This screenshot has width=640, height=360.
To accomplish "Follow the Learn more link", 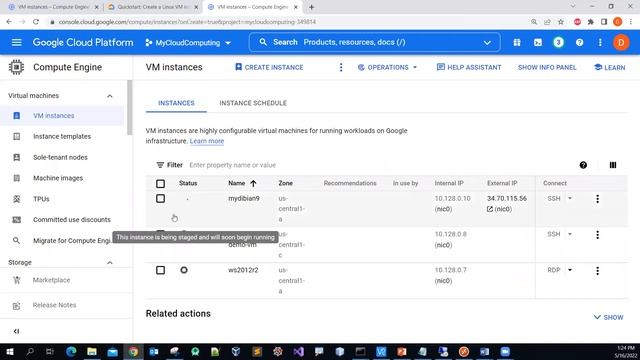I will (x=207, y=141).
